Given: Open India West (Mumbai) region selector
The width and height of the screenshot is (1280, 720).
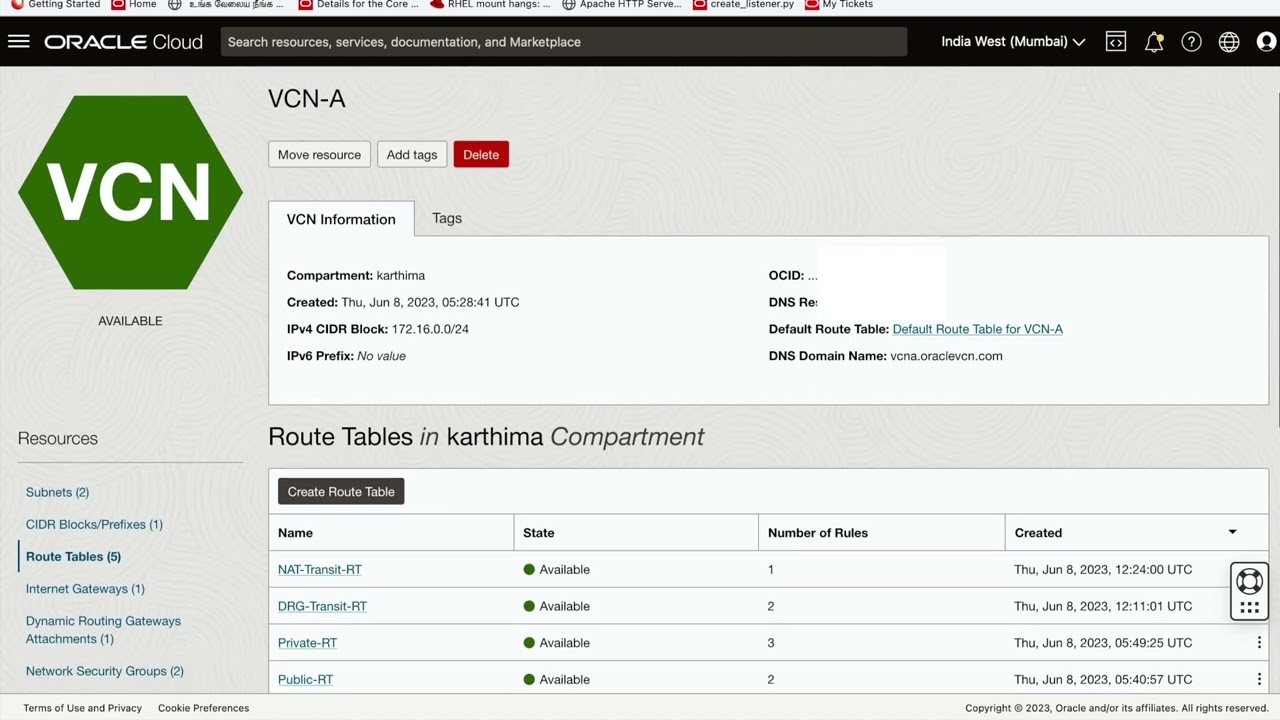Looking at the screenshot, I should (x=1013, y=42).
